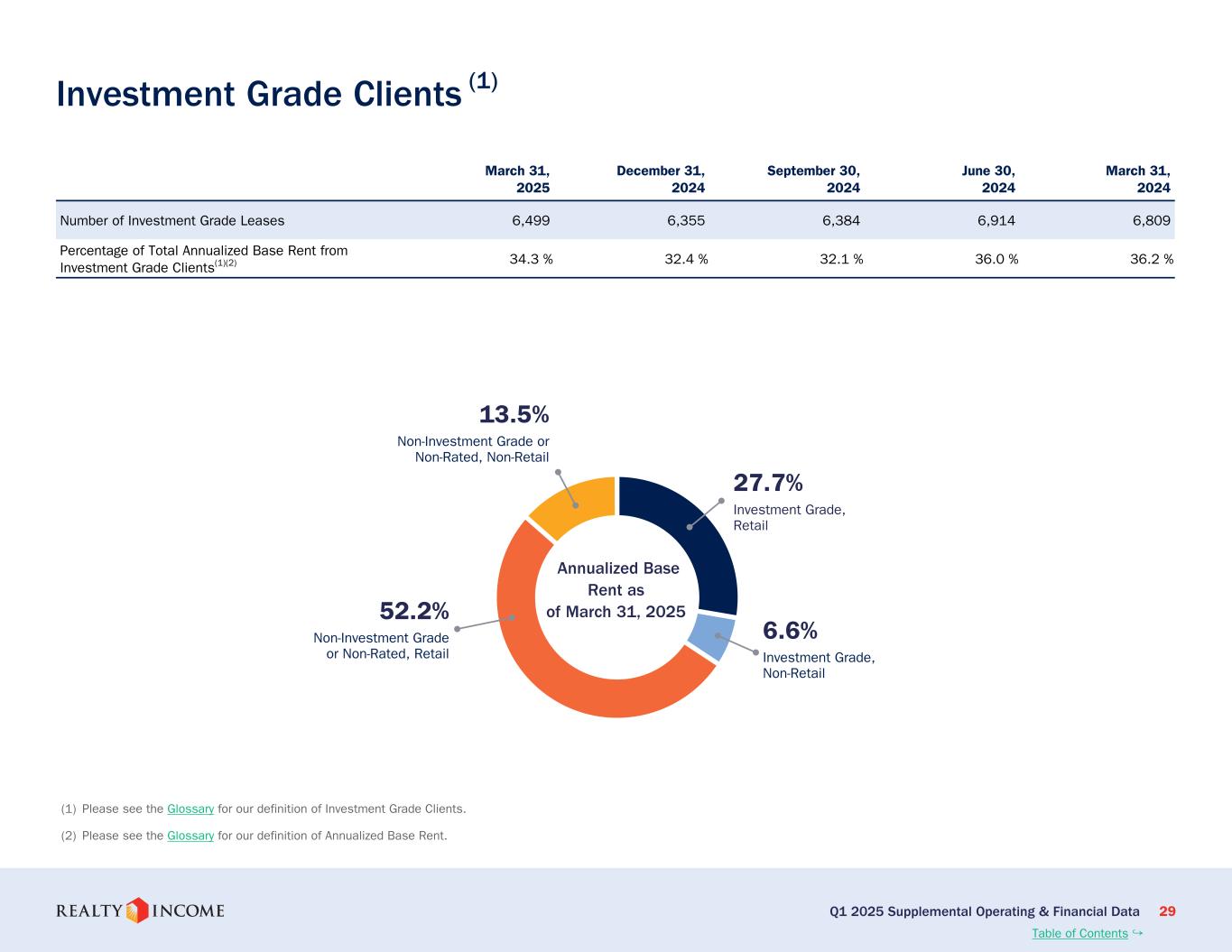1232x952 pixels.
Task: Click the Realty Income building logo icon
Action: 136,910
